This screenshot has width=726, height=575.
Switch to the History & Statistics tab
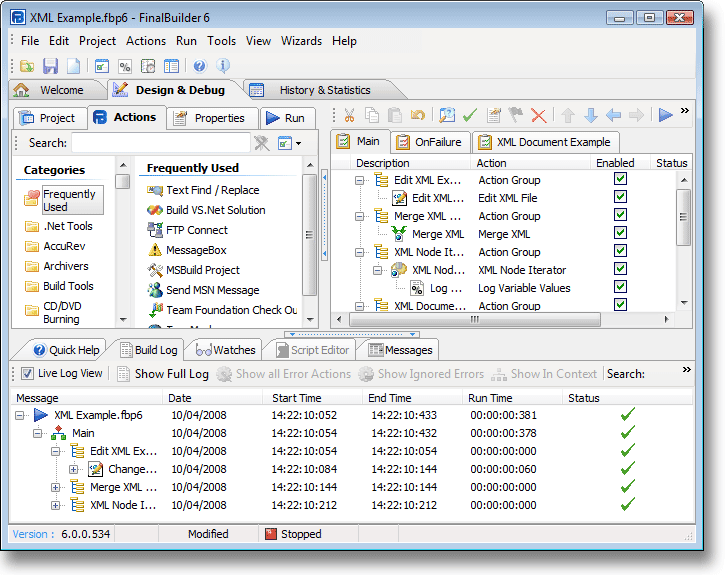[325, 90]
